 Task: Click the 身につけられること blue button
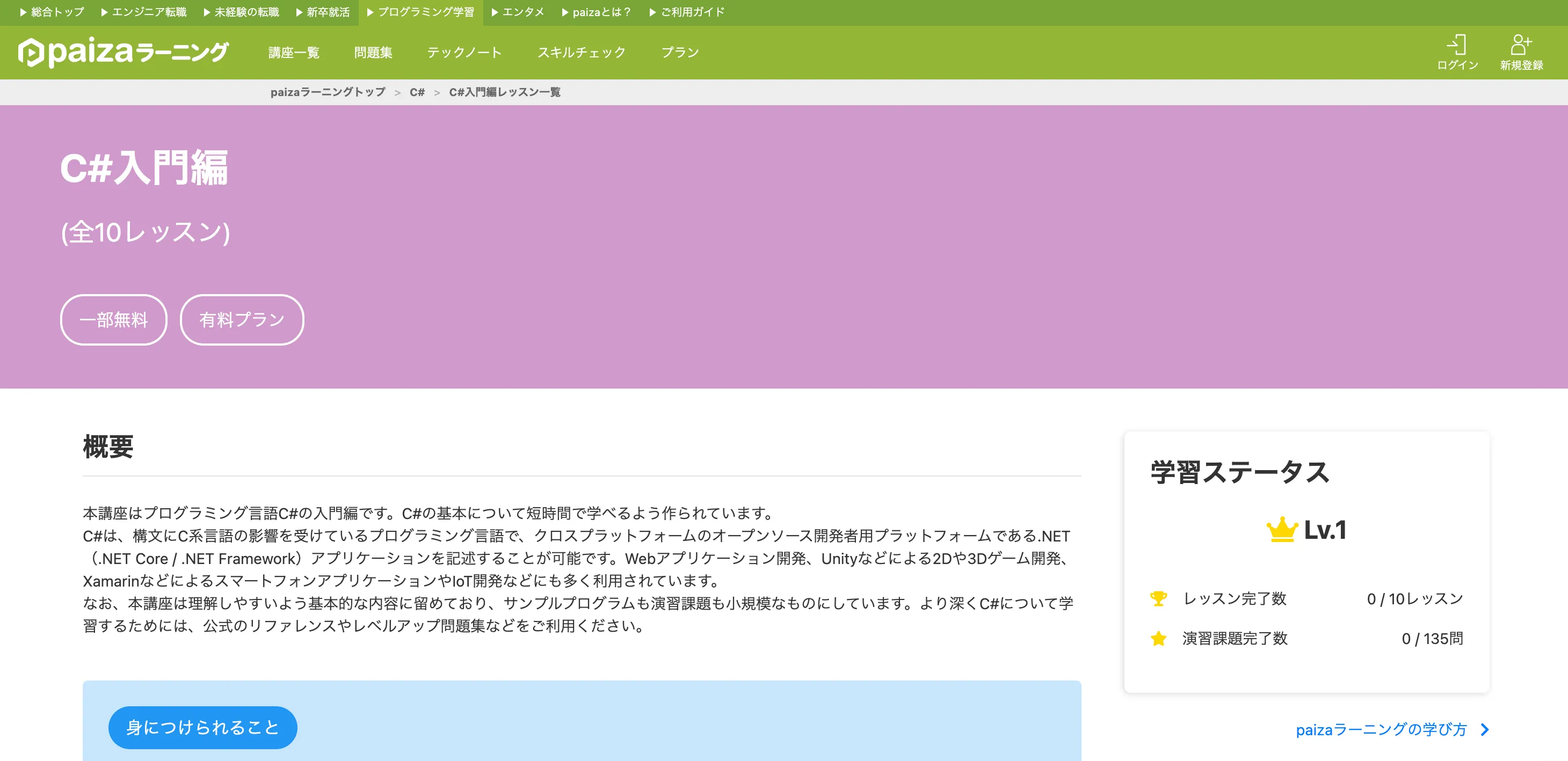[x=202, y=728]
